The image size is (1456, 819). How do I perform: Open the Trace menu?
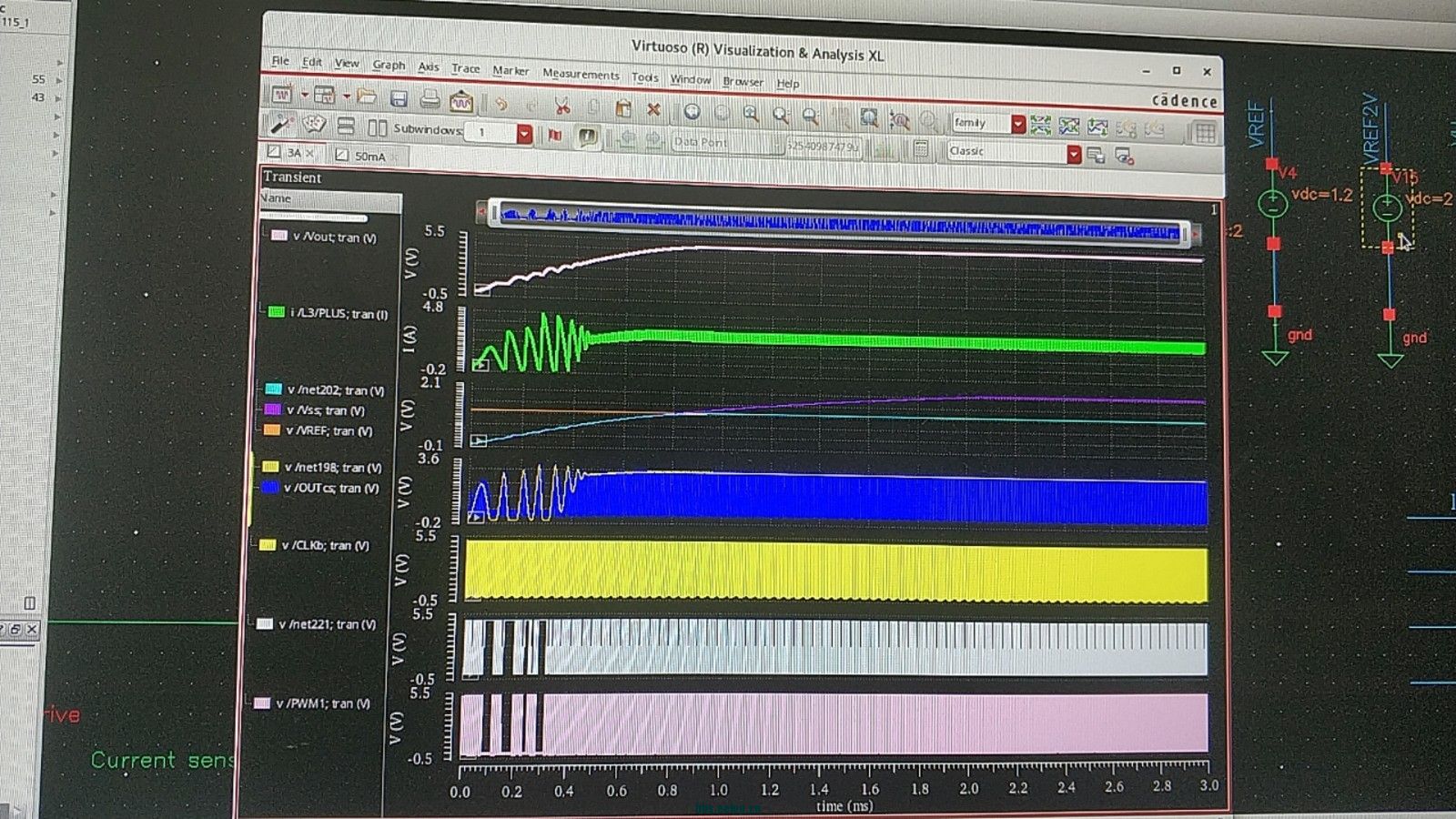point(465,68)
